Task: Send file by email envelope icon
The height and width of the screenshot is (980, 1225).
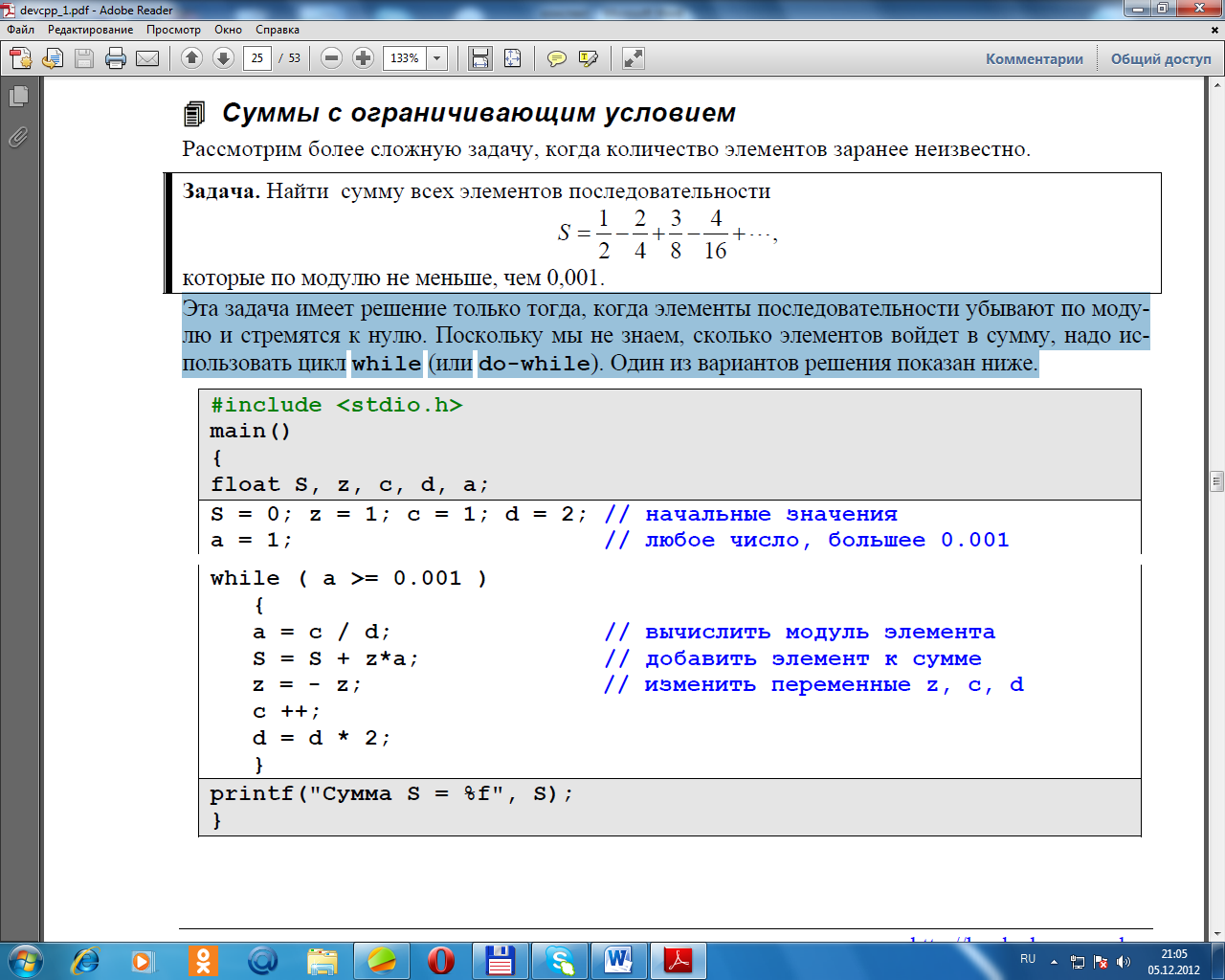Action: [x=147, y=58]
